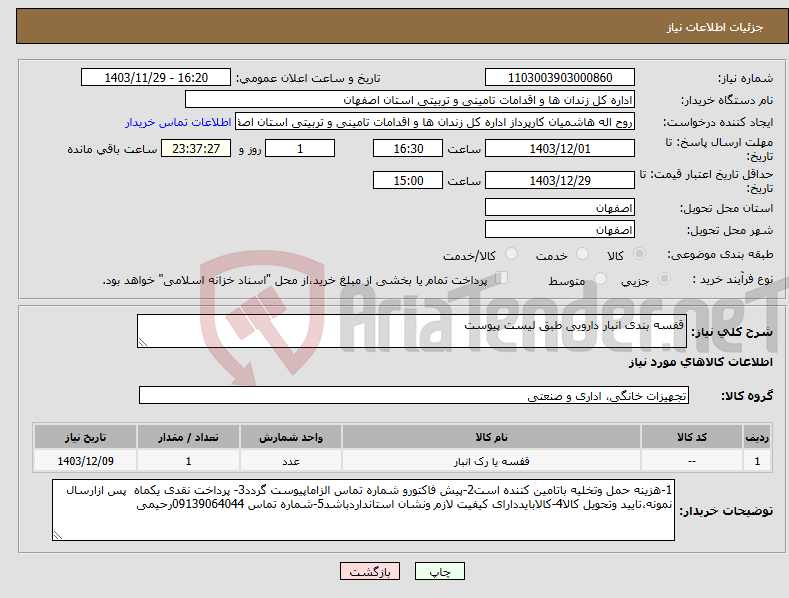Viewport: 789px width, 598px height.
Task: Select the کالا/خدمت radio button
Action: (x=511, y=254)
